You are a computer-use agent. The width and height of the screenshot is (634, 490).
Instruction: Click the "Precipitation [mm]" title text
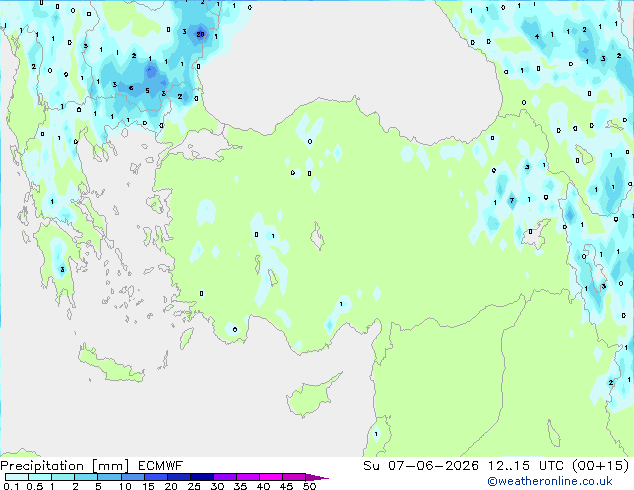(x=64, y=466)
